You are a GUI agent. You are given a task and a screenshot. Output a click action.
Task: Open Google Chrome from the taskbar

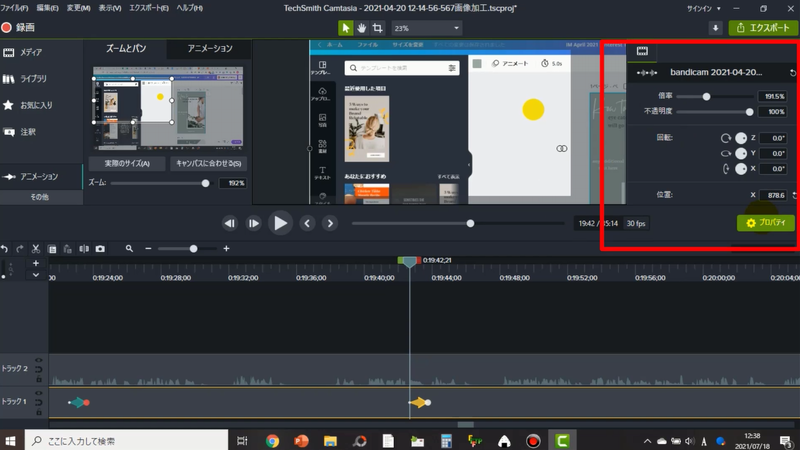tap(272, 441)
